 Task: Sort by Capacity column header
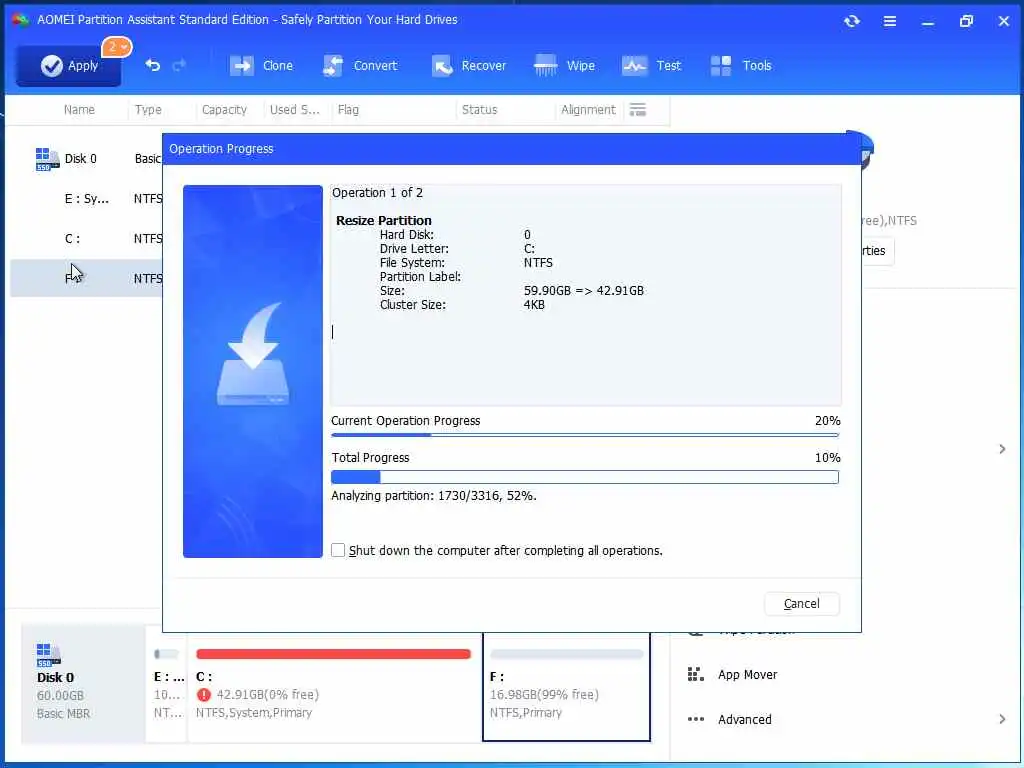pos(224,110)
